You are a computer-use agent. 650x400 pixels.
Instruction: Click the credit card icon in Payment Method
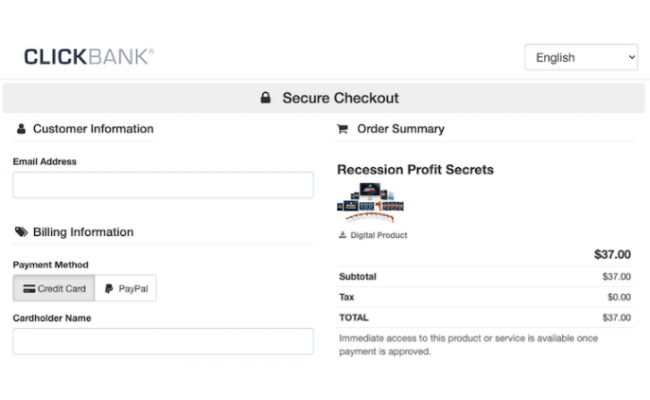pyautogui.click(x=29, y=288)
